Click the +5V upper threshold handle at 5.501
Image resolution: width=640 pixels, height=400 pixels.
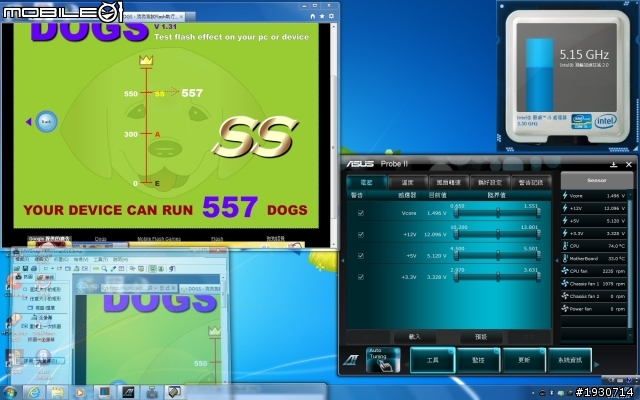tap(538, 255)
